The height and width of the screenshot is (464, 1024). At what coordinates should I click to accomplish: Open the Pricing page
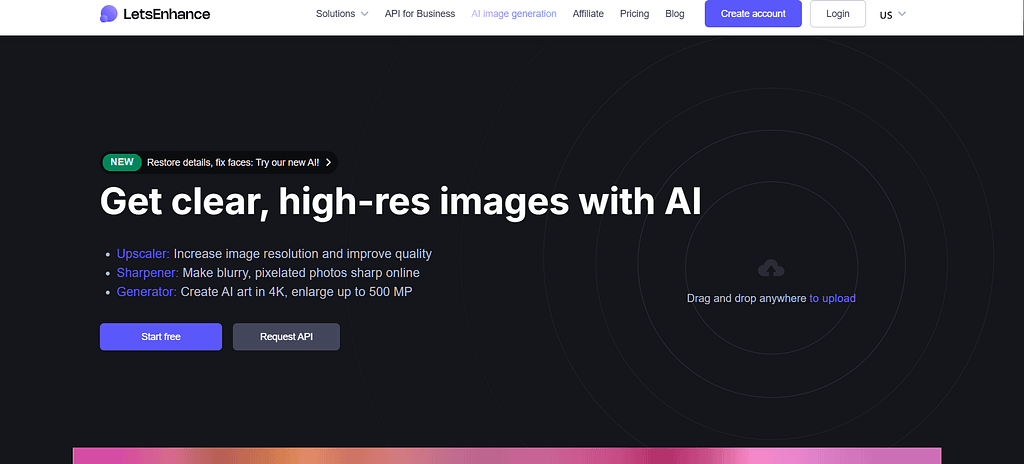634,14
